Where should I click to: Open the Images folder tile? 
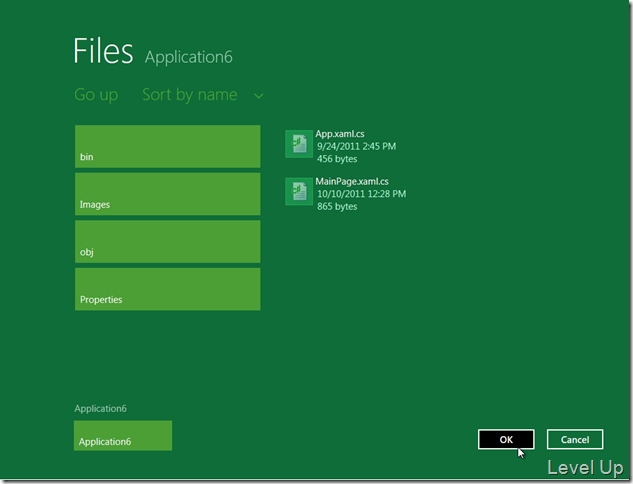pyautogui.click(x=168, y=194)
